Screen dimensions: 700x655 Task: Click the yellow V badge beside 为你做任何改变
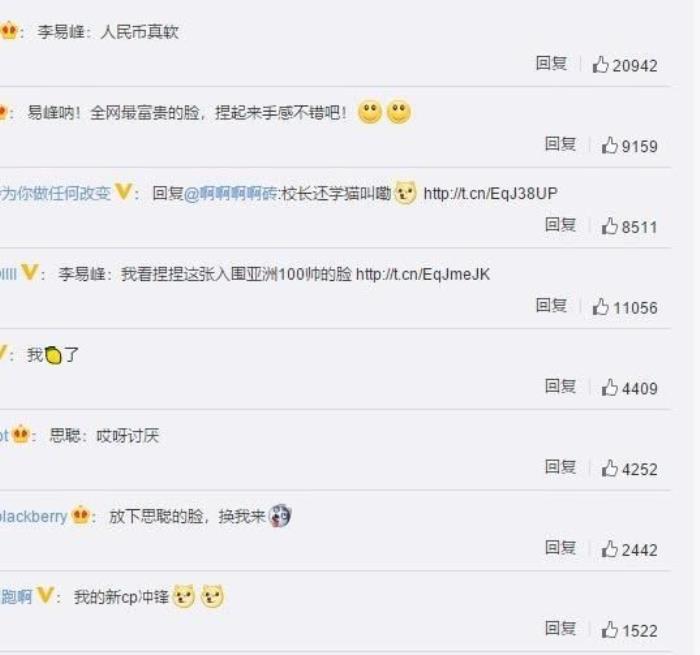[123, 192]
